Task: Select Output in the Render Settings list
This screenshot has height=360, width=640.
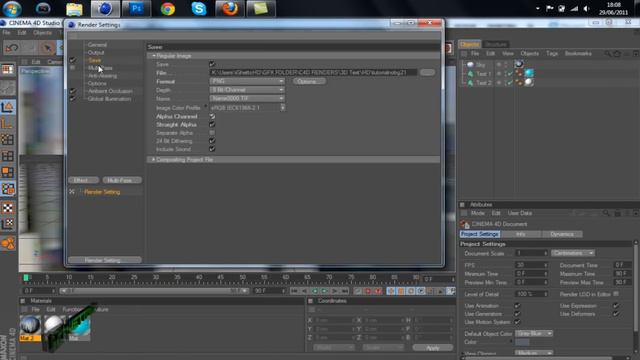Action: click(x=96, y=53)
